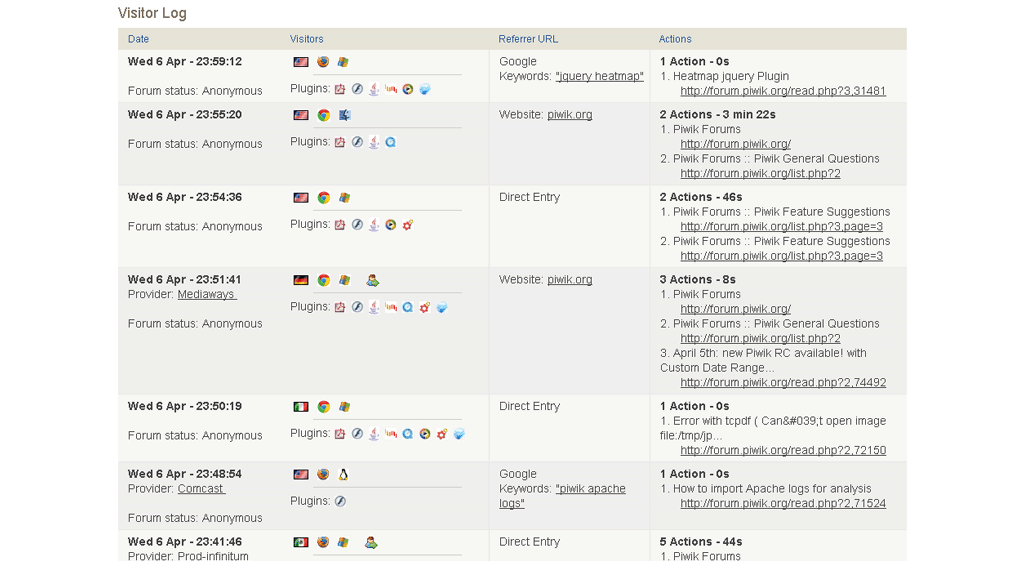
Task: Open the Mediaways provider link
Action: [x=206, y=294]
